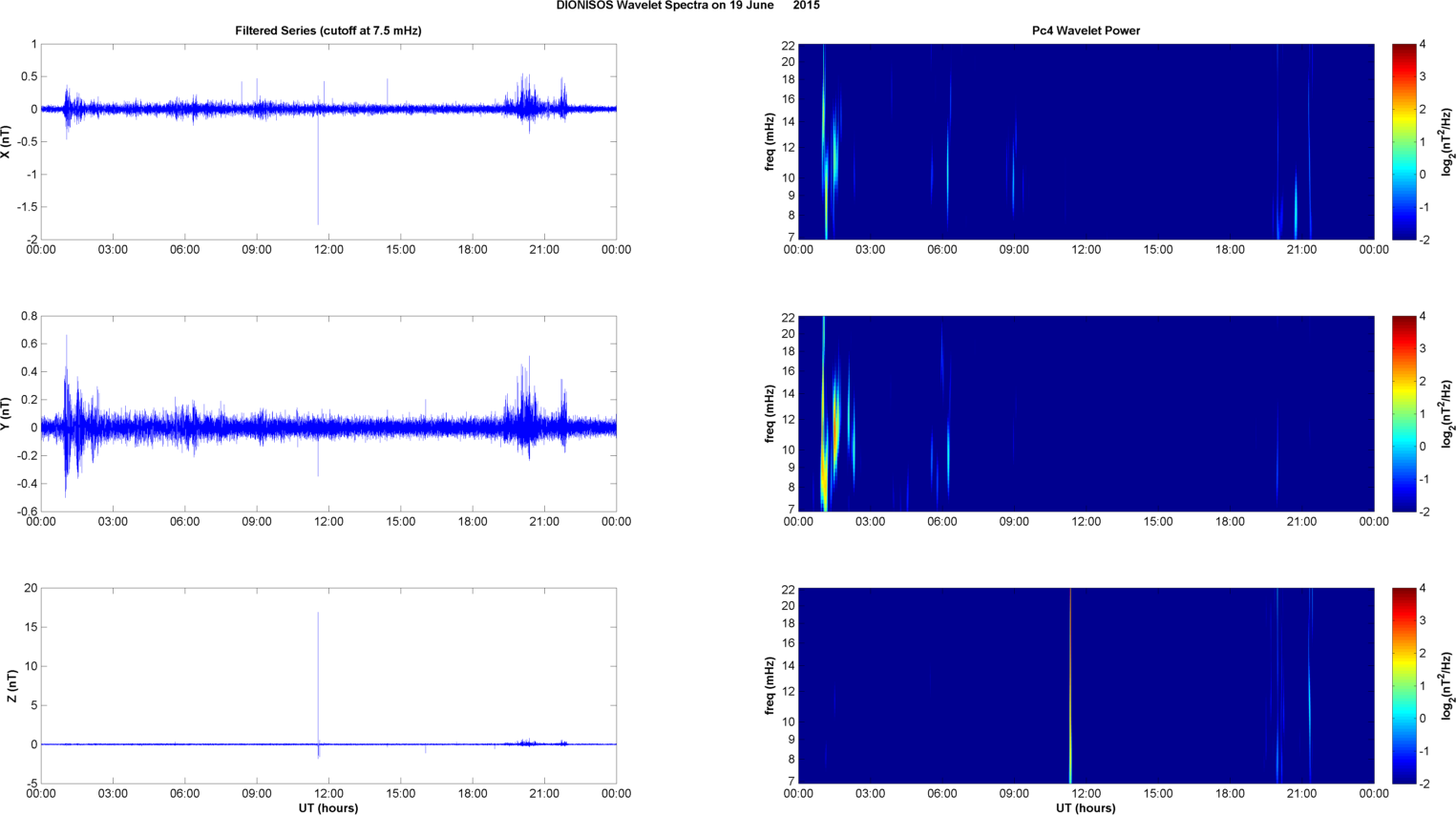The width and height of the screenshot is (1456, 815).
Task: Select the 'Pc4 Wavelet Power' heading
Action: click(x=1086, y=31)
